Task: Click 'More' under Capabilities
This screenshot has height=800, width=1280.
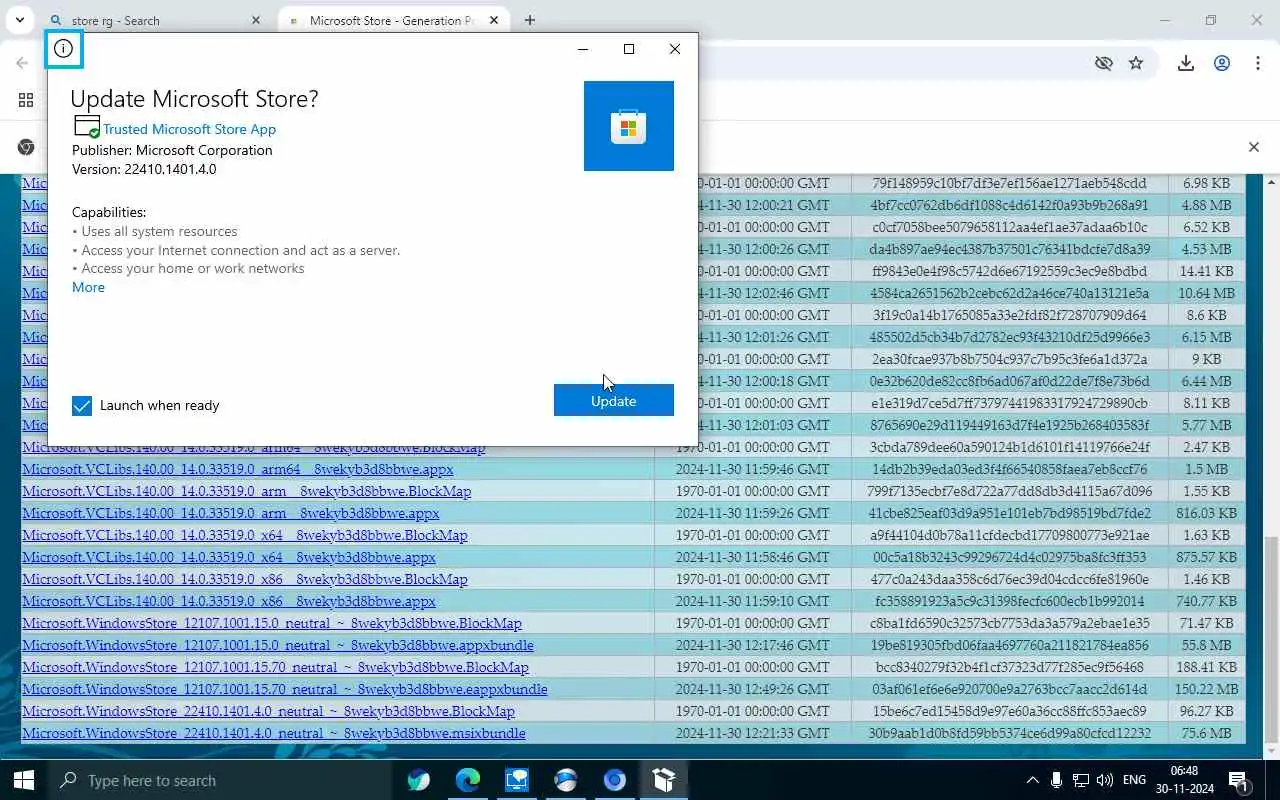Action: coord(88,287)
